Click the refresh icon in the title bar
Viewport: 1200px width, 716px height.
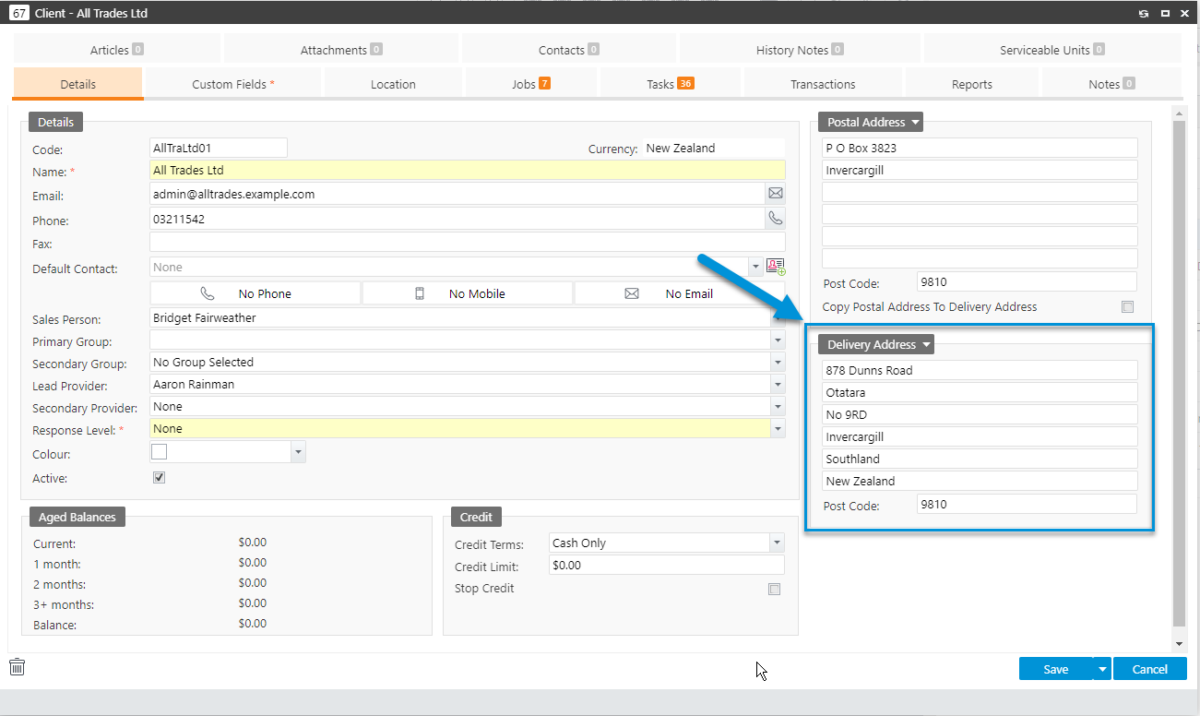click(x=1146, y=12)
